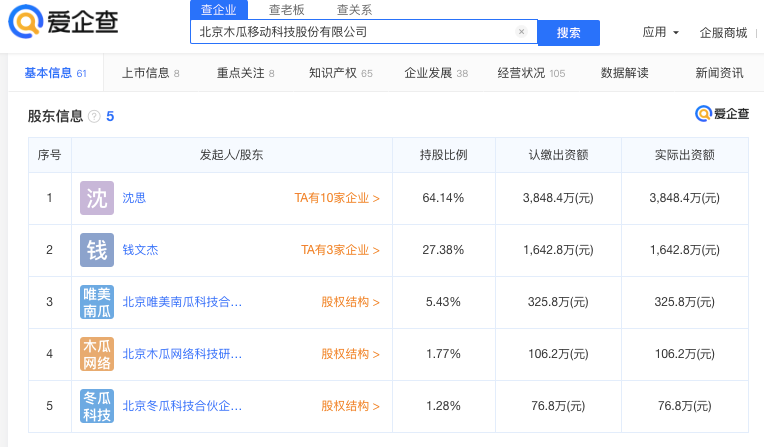This screenshot has width=764, height=447.
Task: Click the 64.14% shareholding cell
Action: click(443, 198)
